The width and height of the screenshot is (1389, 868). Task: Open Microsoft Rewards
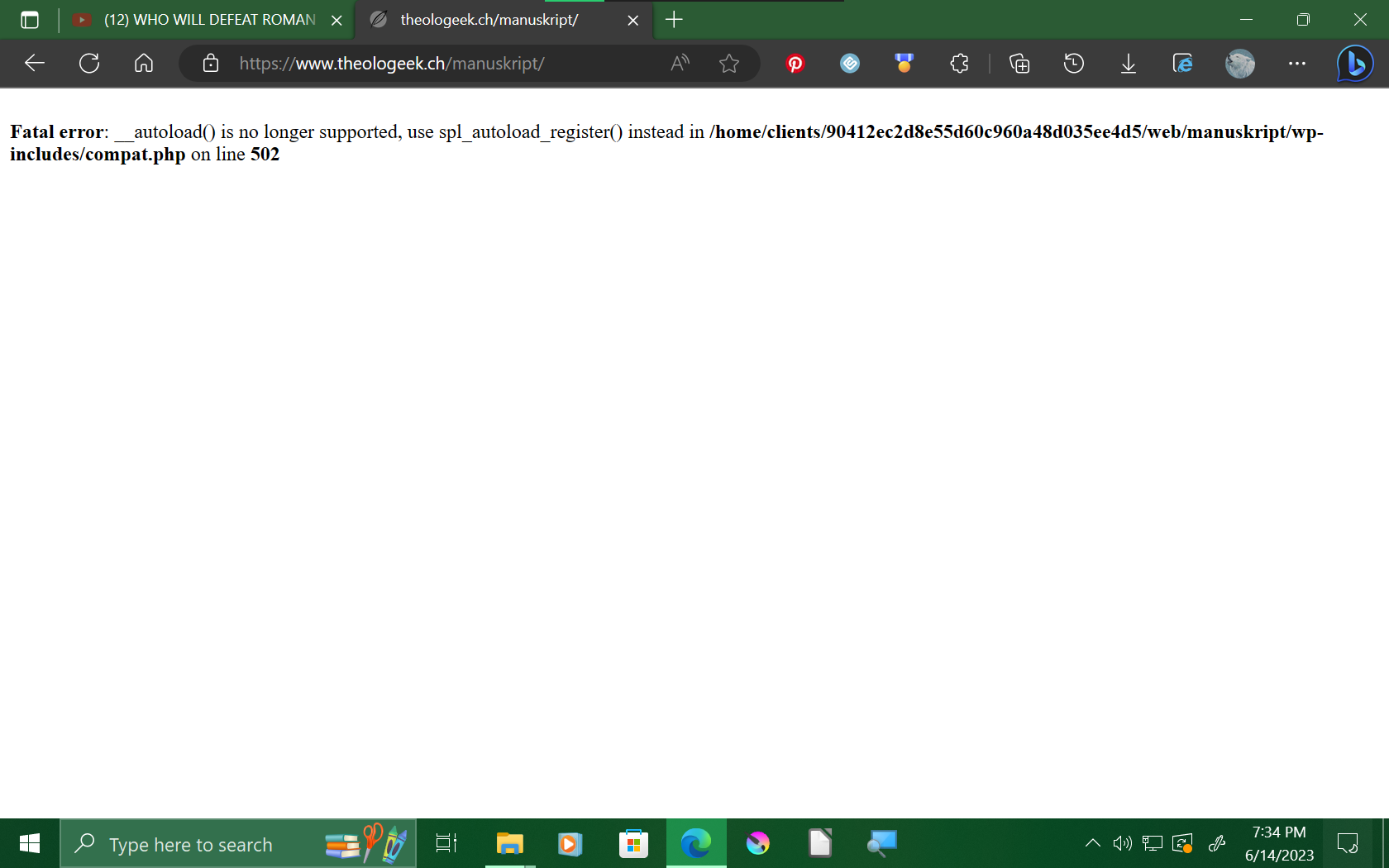(904, 63)
